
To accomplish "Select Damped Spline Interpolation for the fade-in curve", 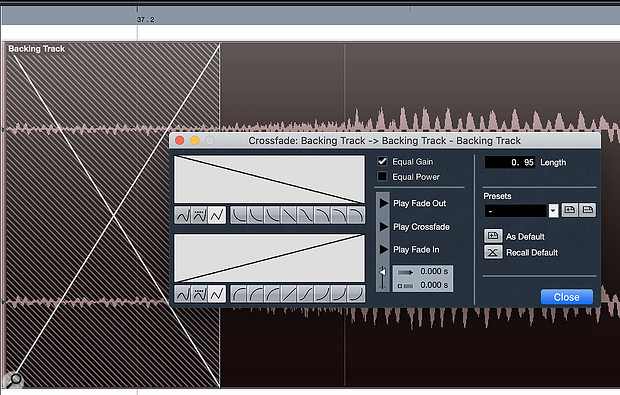I will click(x=200, y=294).
